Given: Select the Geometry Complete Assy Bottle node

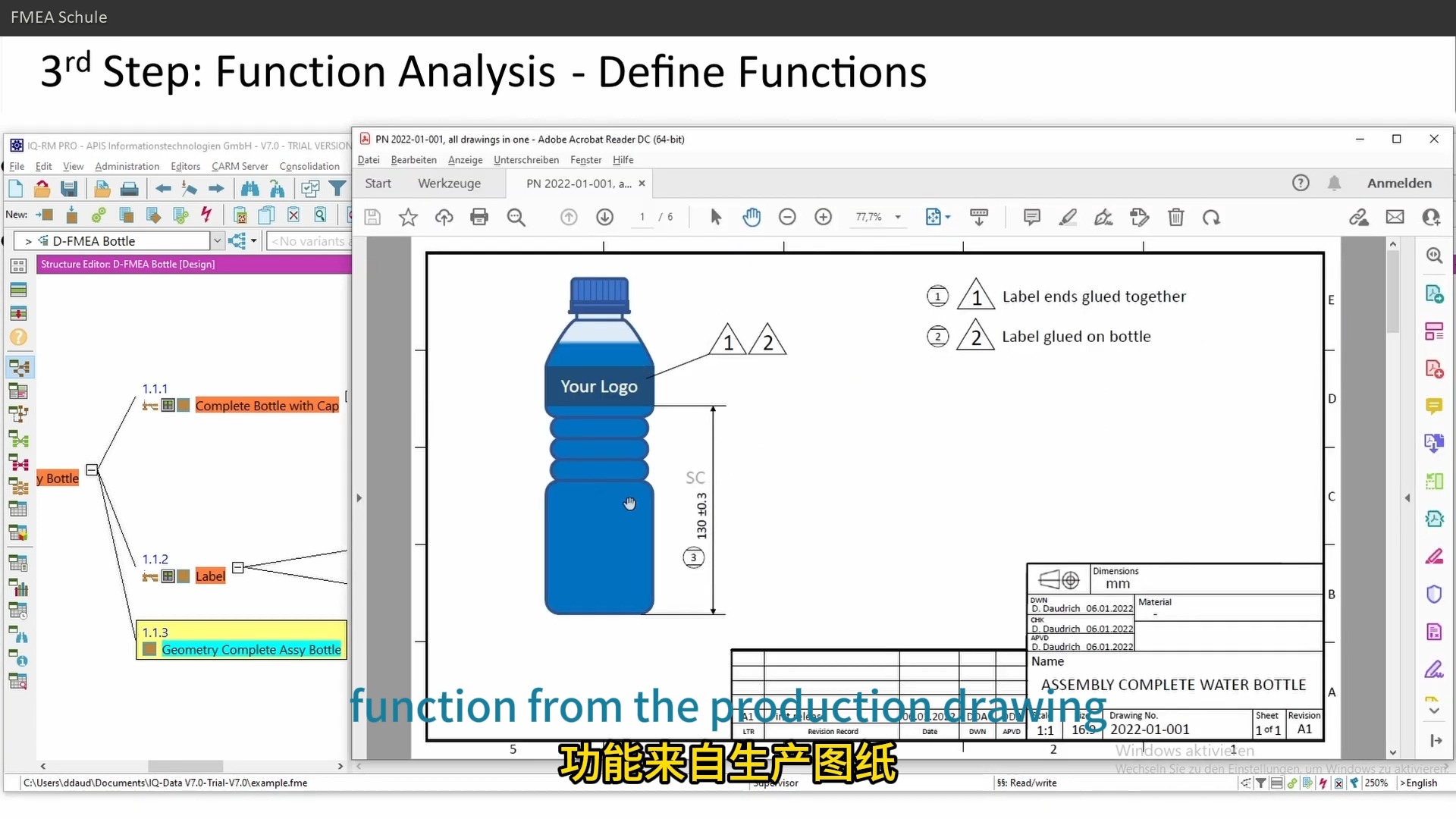Looking at the screenshot, I should (x=250, y=650).
